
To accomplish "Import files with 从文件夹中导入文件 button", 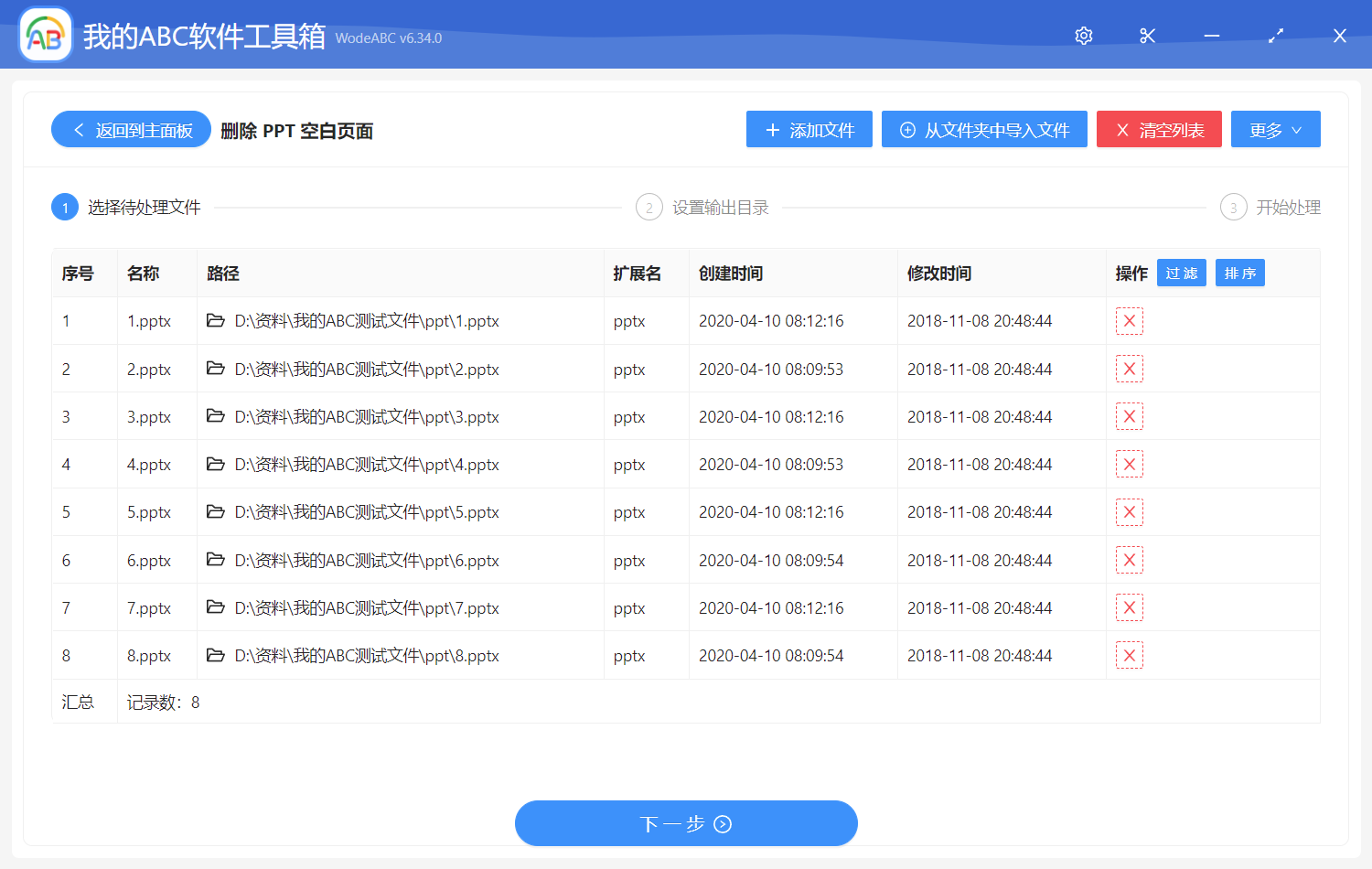I will 984,129.
